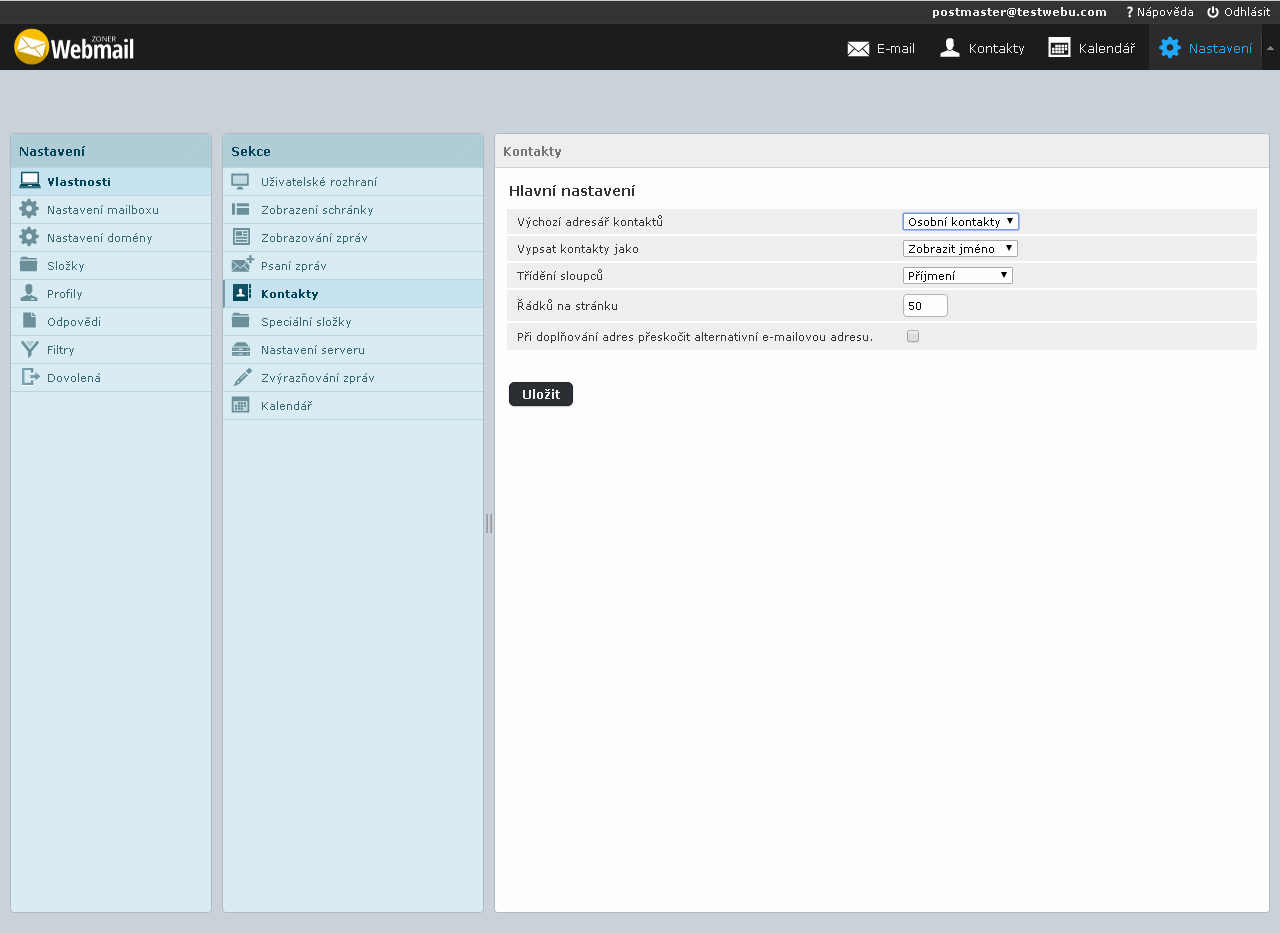Switch to the E-mail tab
1280x933 pixels.
pyautogui.click(x=881, y=48)
